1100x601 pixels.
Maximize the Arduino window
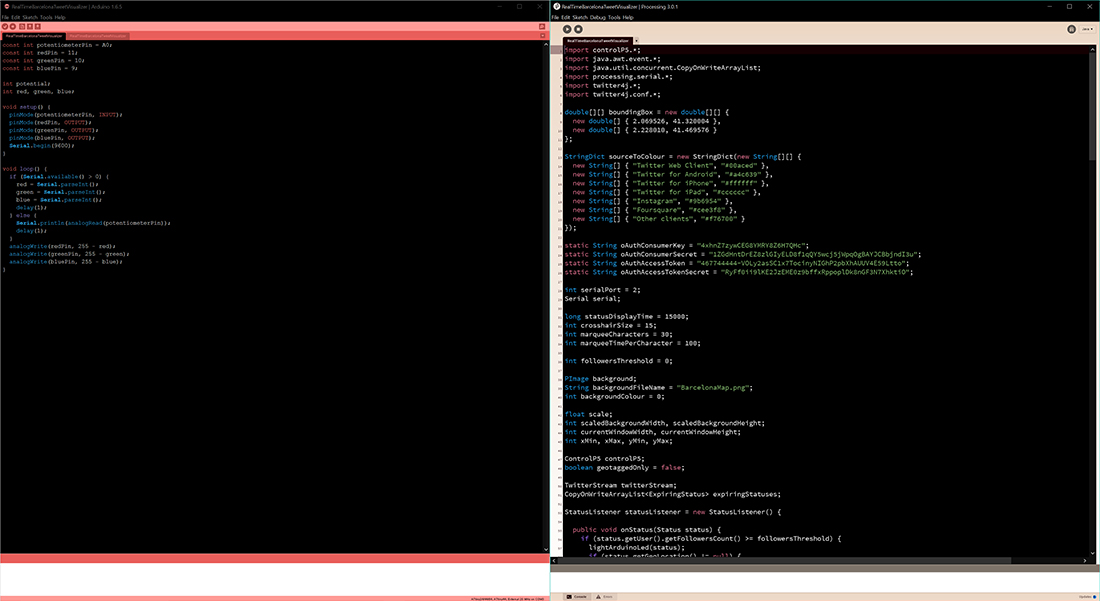click(x=519, y=6)
